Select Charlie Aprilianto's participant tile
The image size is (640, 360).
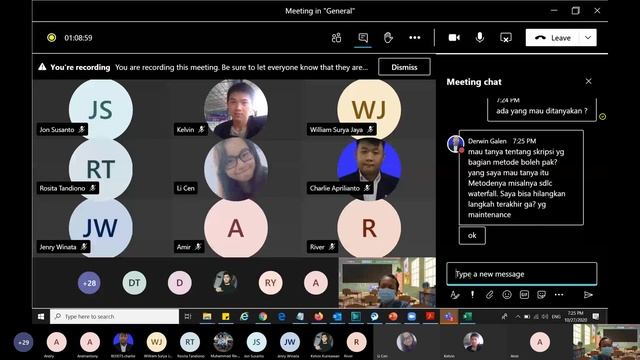[369, 168]
